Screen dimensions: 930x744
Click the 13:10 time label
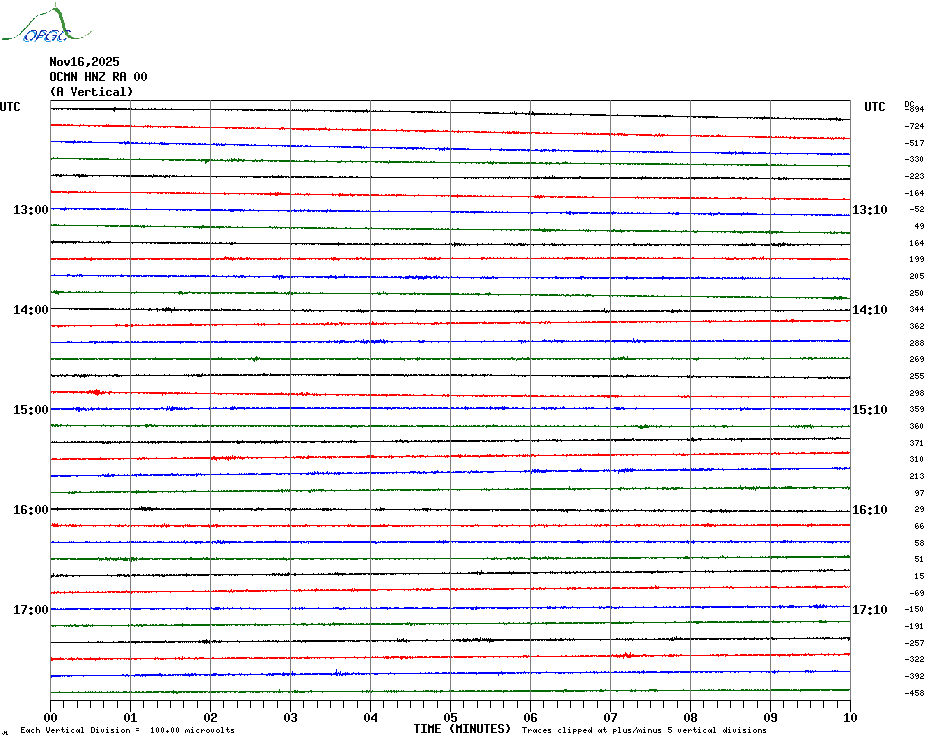click(x=870, y=209)
